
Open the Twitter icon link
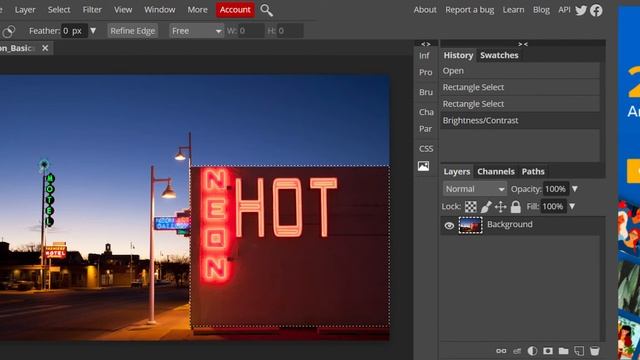pyautogui.click(x=581, y=10)
